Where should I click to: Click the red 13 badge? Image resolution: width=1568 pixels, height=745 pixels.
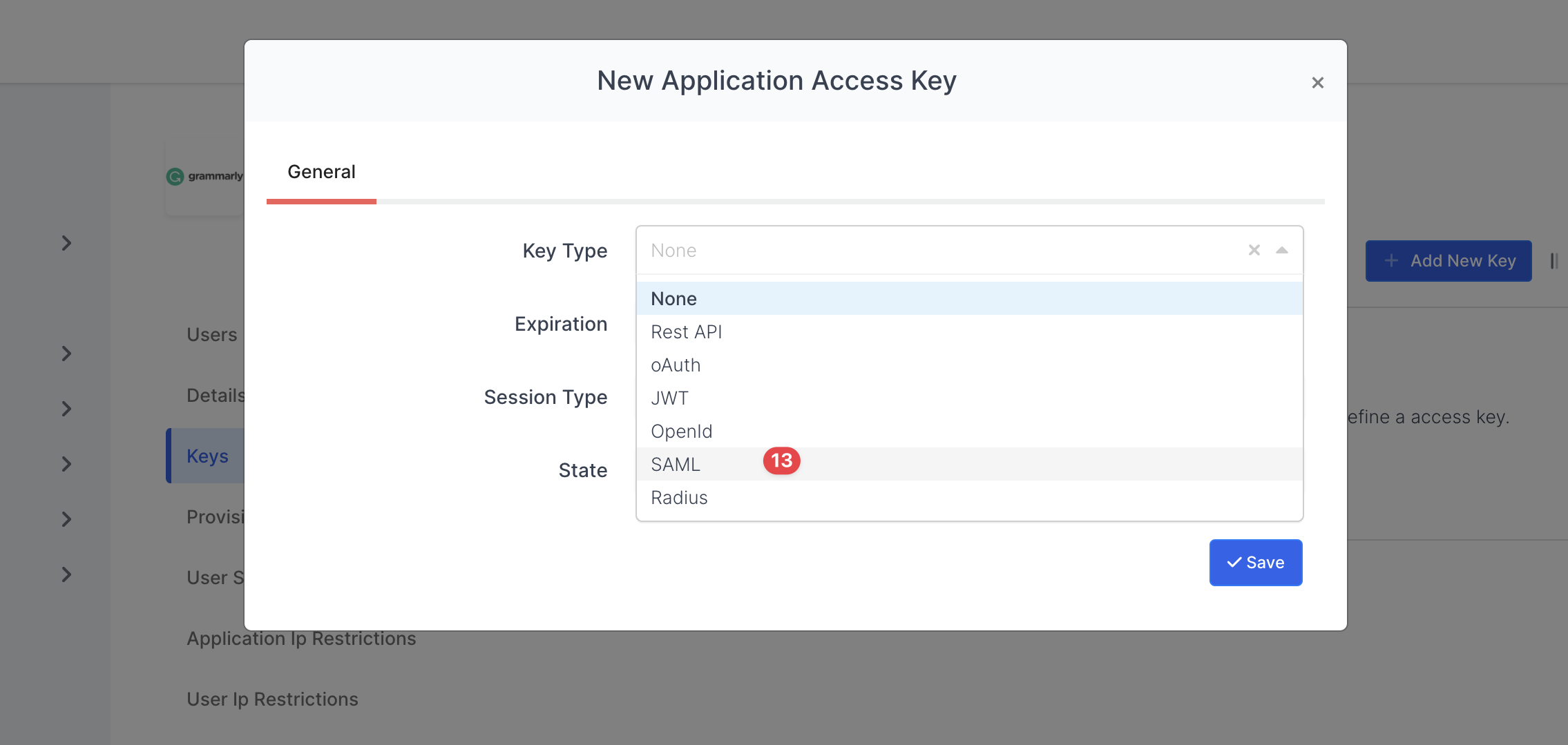point(781,461)
